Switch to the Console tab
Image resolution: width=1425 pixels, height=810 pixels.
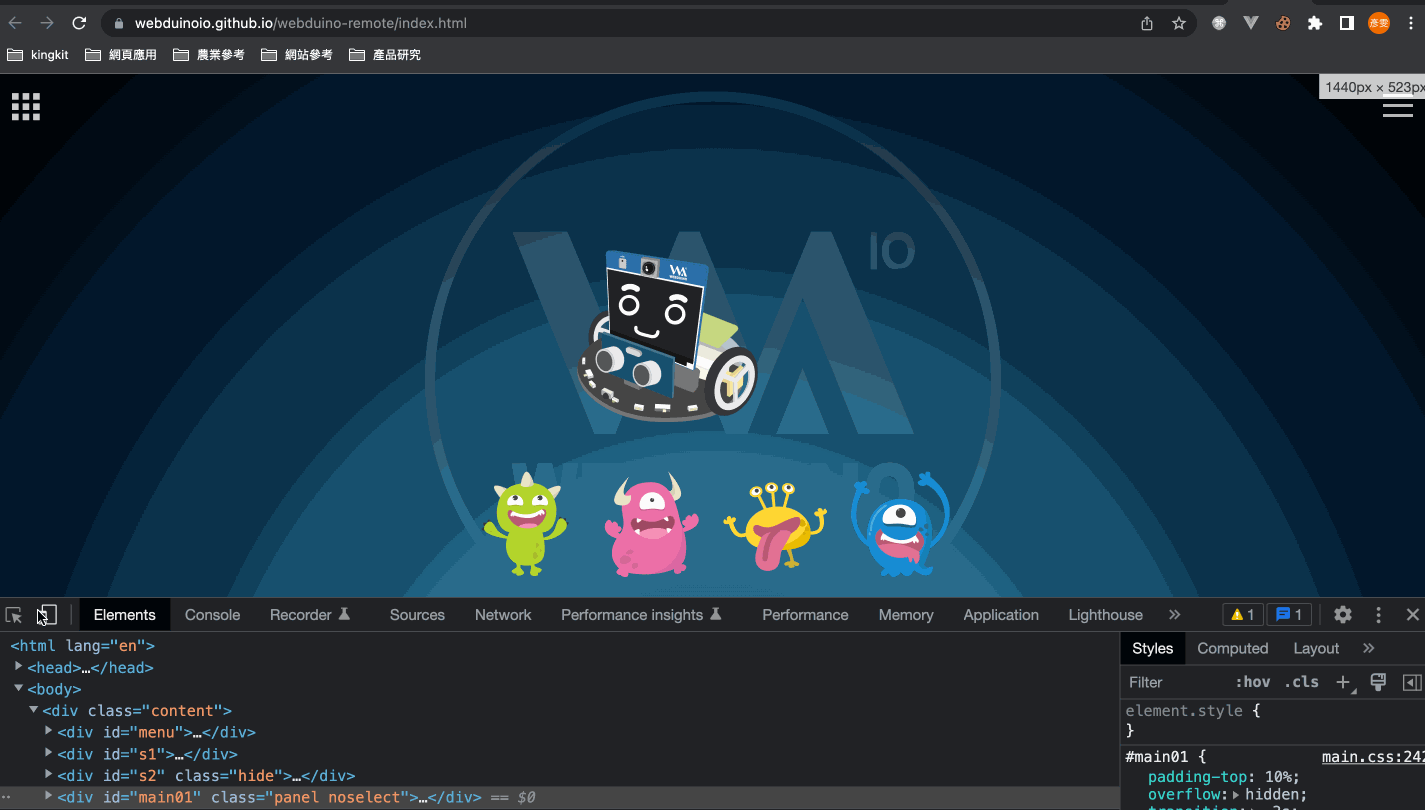point(213,615)
